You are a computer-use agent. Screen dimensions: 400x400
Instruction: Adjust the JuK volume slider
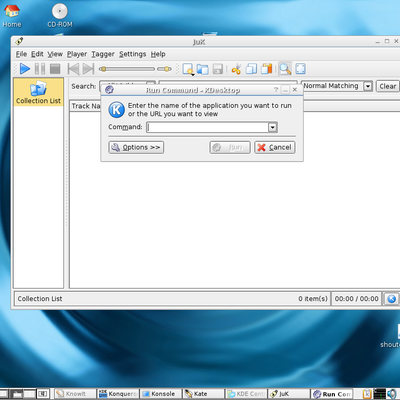click(164, 69)
